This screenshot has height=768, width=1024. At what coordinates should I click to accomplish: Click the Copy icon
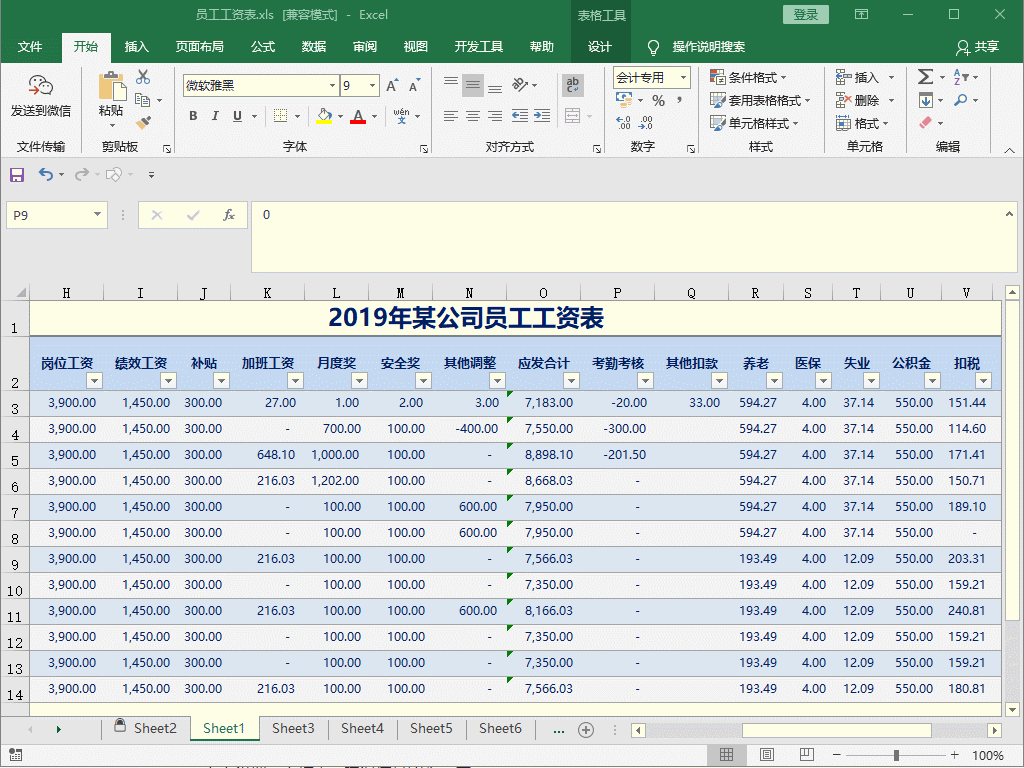click(x=142, y=100)
